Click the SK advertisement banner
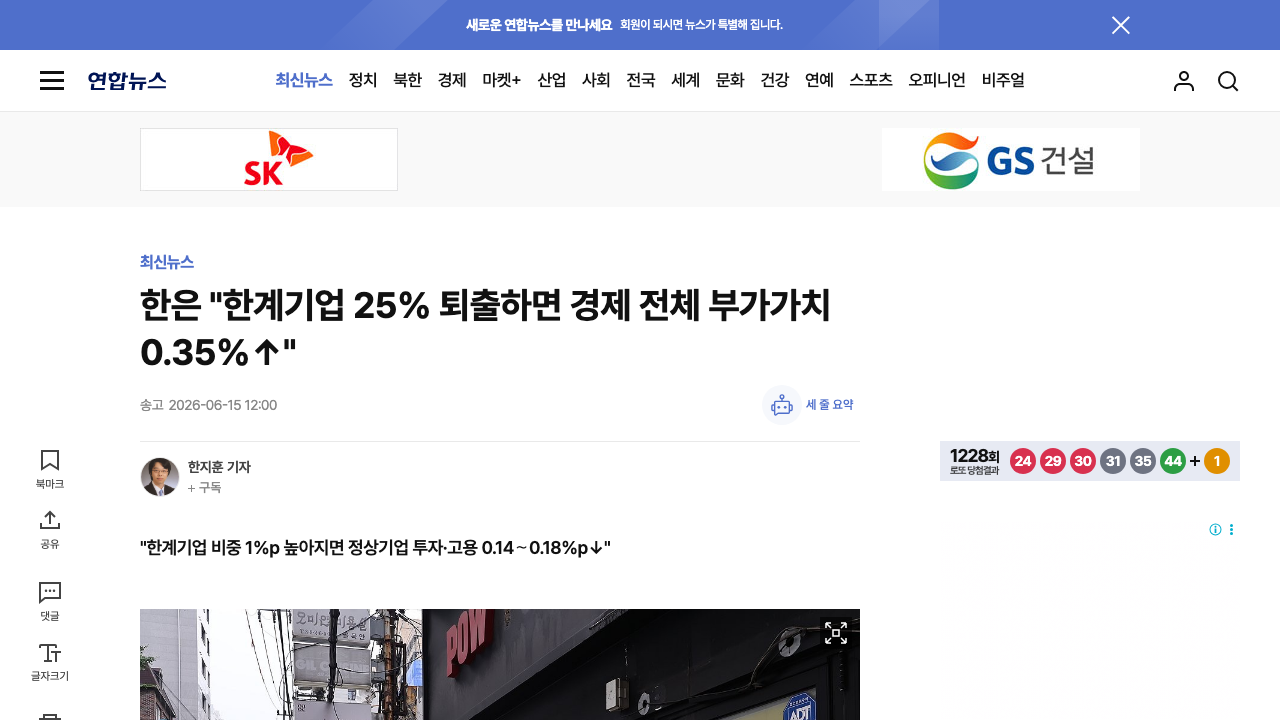Image resolution: width=1280 pixels, height=720 pixels. [269, 159]
